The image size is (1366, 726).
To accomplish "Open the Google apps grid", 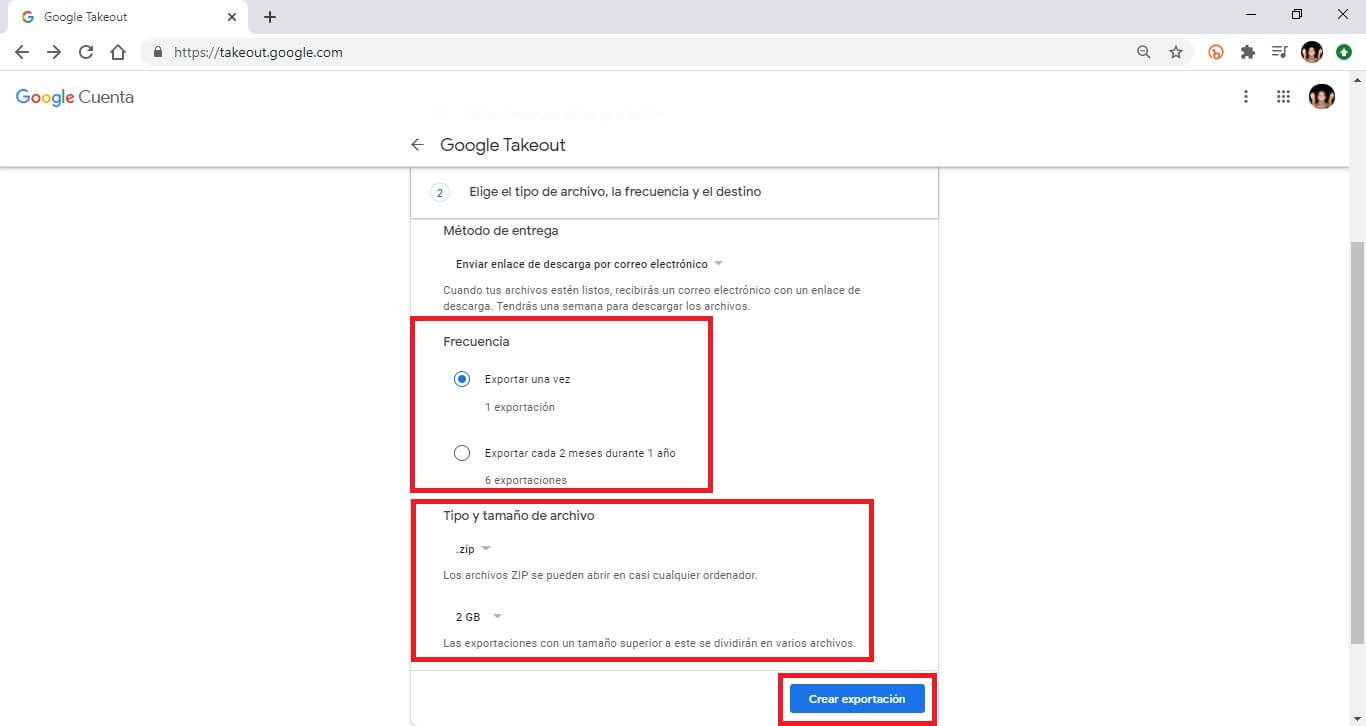I will (x=1284, y=97).
